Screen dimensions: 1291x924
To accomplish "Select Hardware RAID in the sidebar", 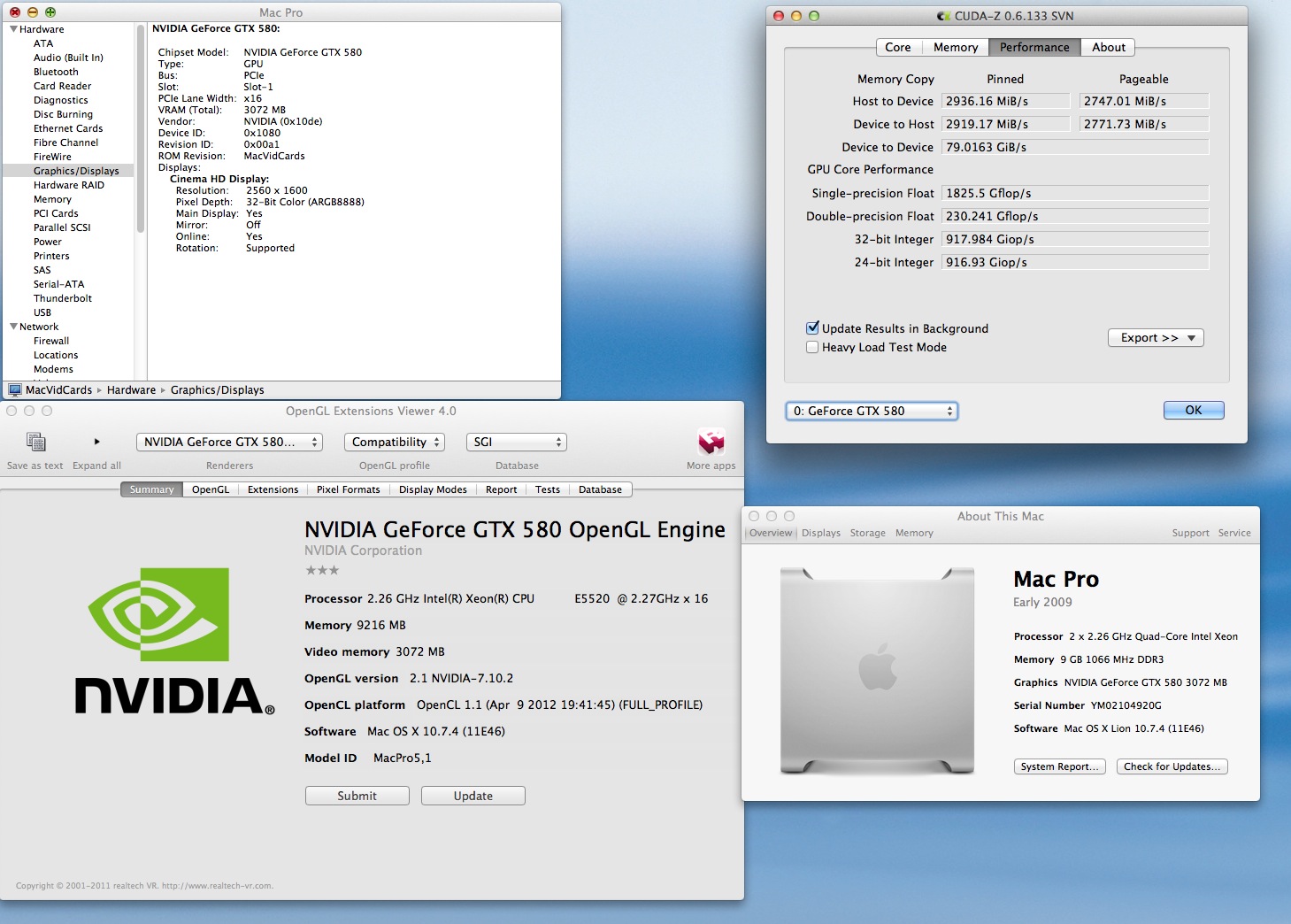I will 69,185.
